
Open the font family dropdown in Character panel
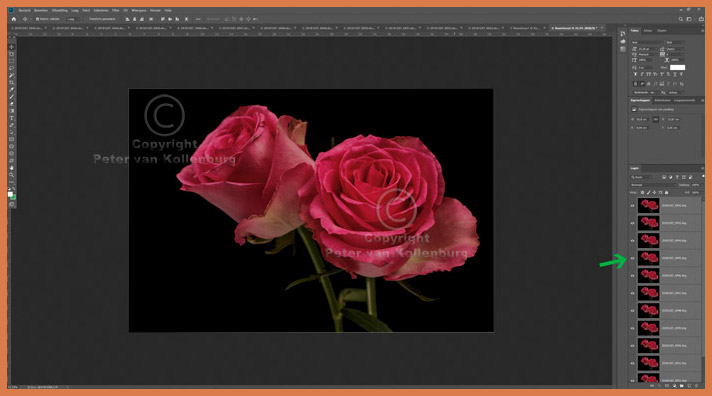click(647, 42)
